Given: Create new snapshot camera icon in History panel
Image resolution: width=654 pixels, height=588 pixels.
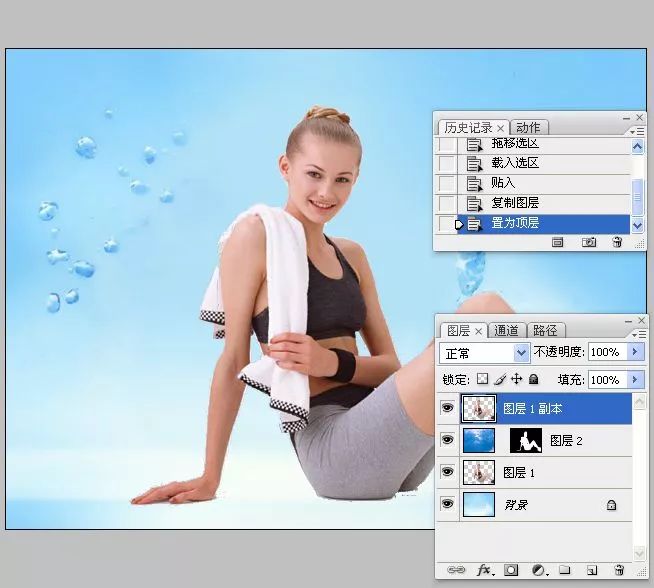Looking at the screenshot, I should (589, 242).
